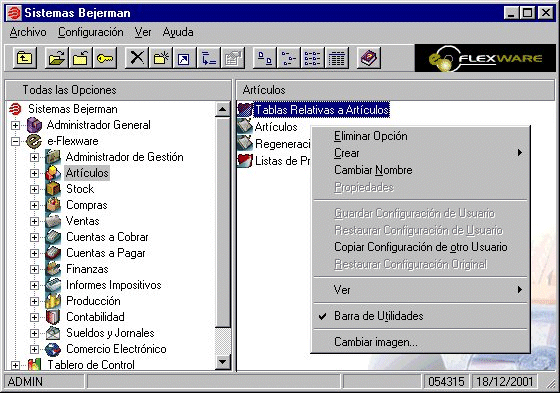This screenshot has width=560, height=393.
Task: Click the yellow key toolbar icon
Action: pos(105,58)
